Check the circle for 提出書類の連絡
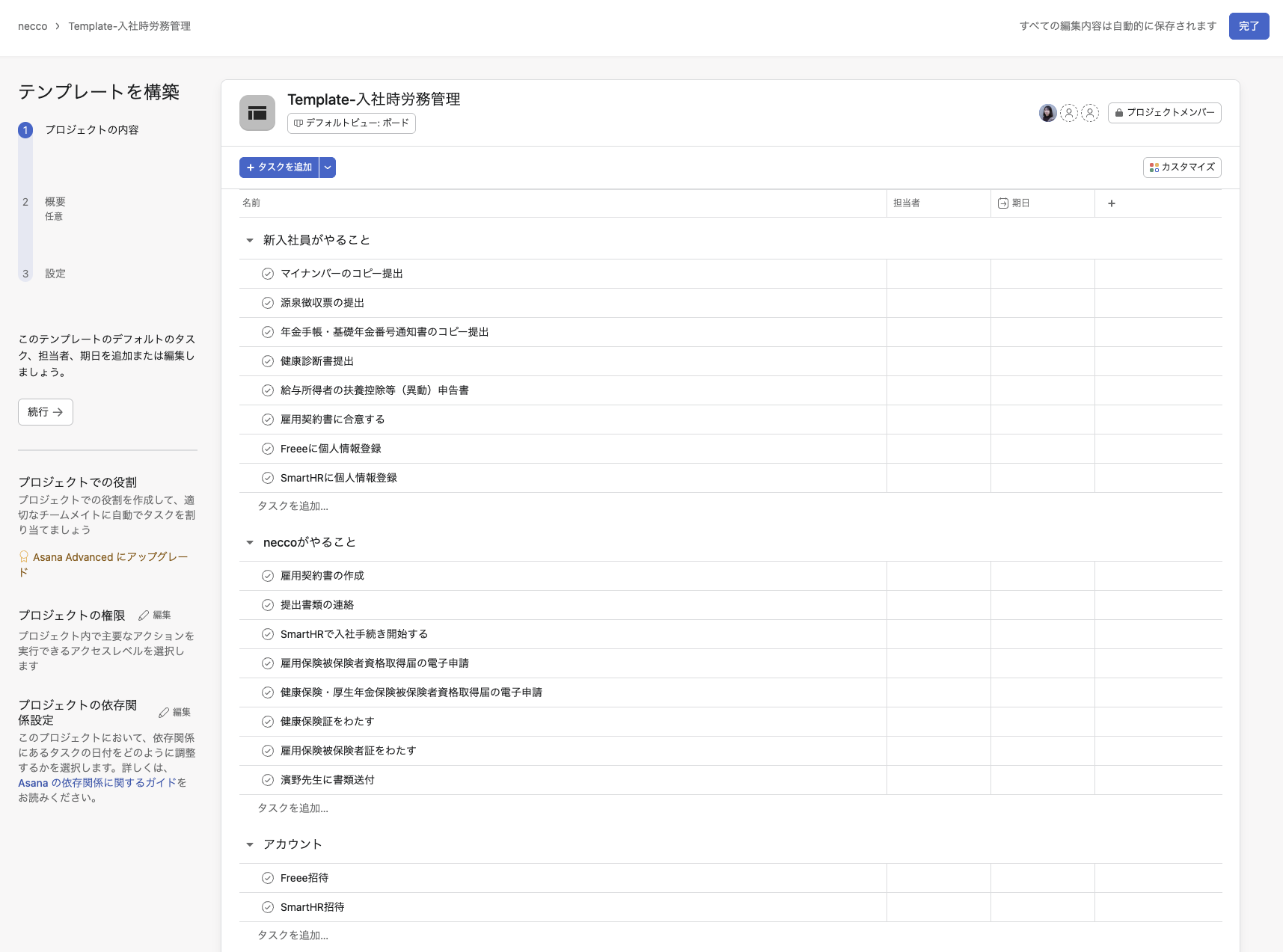Screen dimensions: 1283x952 pyautogui.click(x=268, y=605)
